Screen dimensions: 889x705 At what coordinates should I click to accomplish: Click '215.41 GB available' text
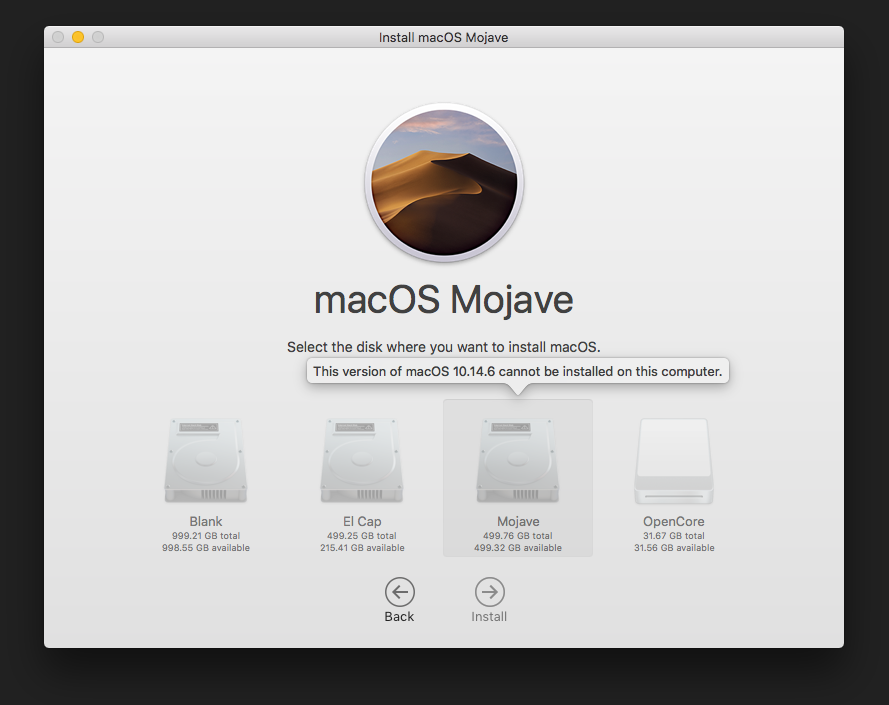coord(362,548)
